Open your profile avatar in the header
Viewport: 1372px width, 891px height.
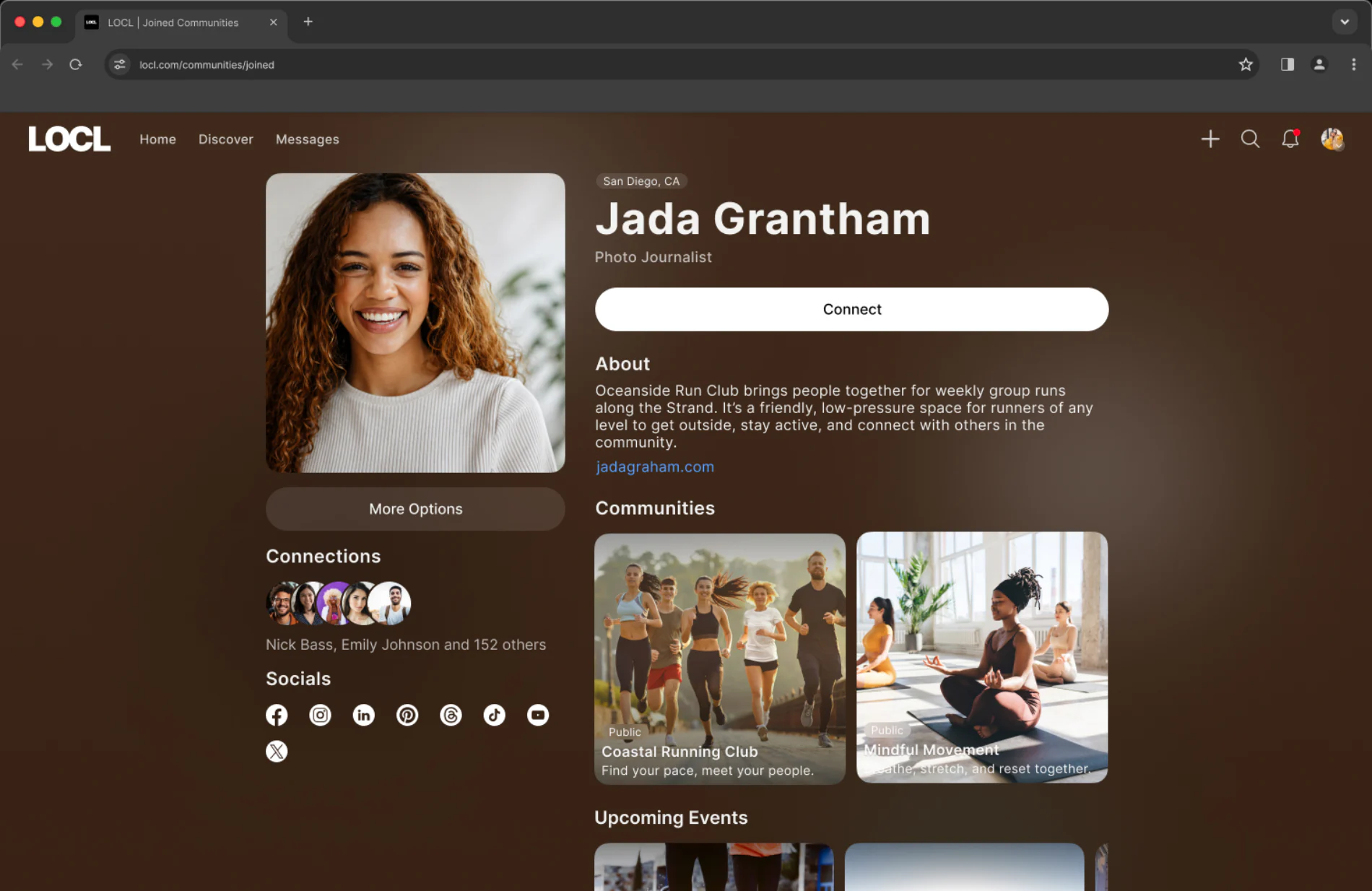pyautogui.click(x=1332, y=139)
